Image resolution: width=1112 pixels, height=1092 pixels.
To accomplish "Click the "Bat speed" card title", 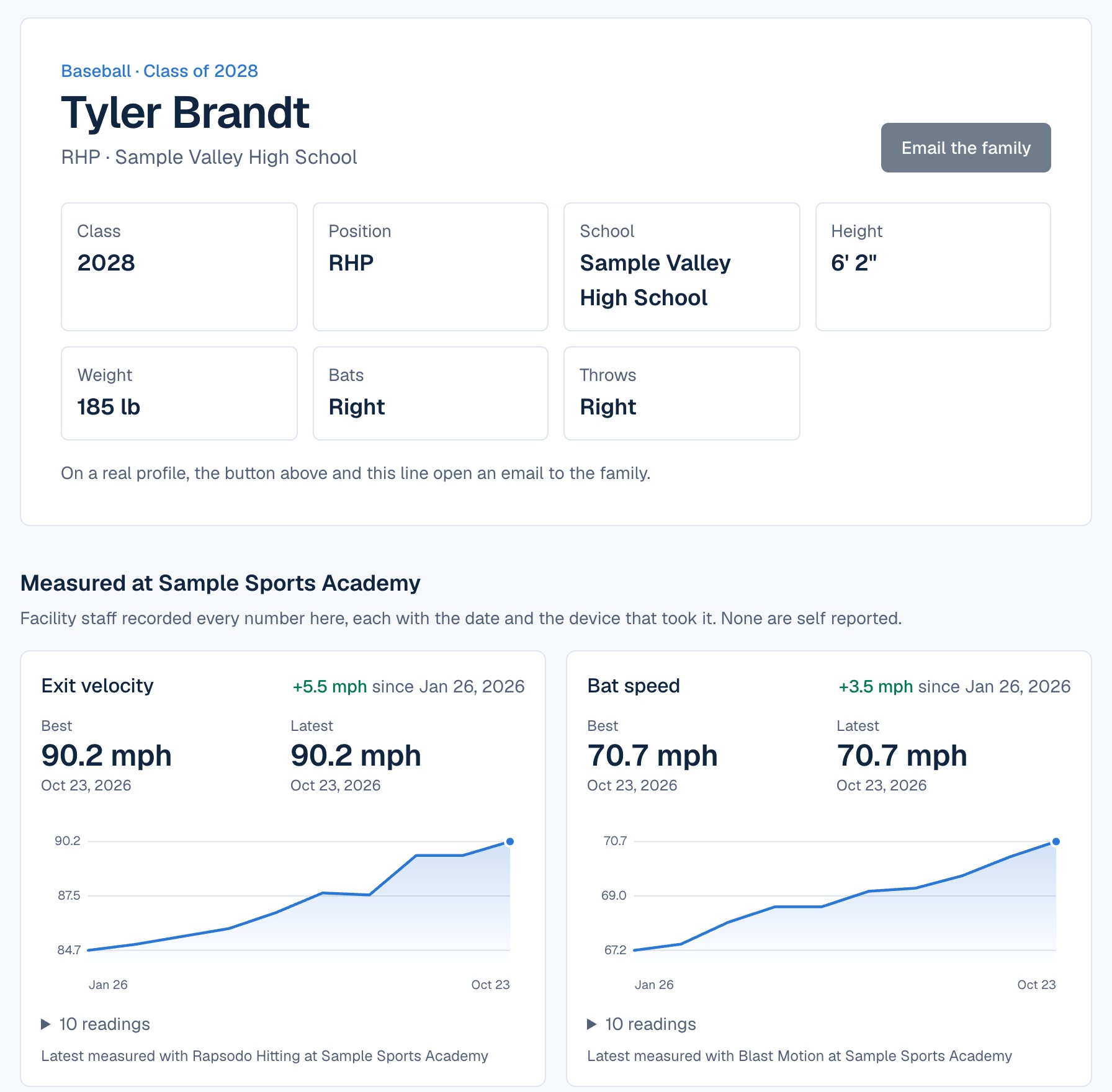I will (634, 686).
